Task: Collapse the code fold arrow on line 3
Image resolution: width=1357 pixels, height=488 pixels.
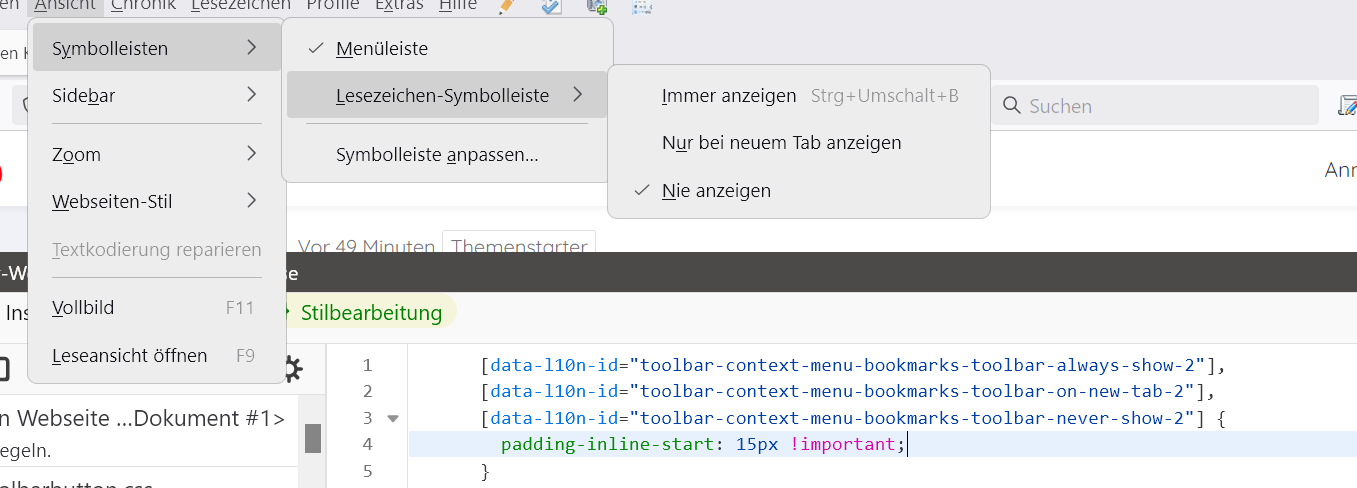Action: (392, 418)
